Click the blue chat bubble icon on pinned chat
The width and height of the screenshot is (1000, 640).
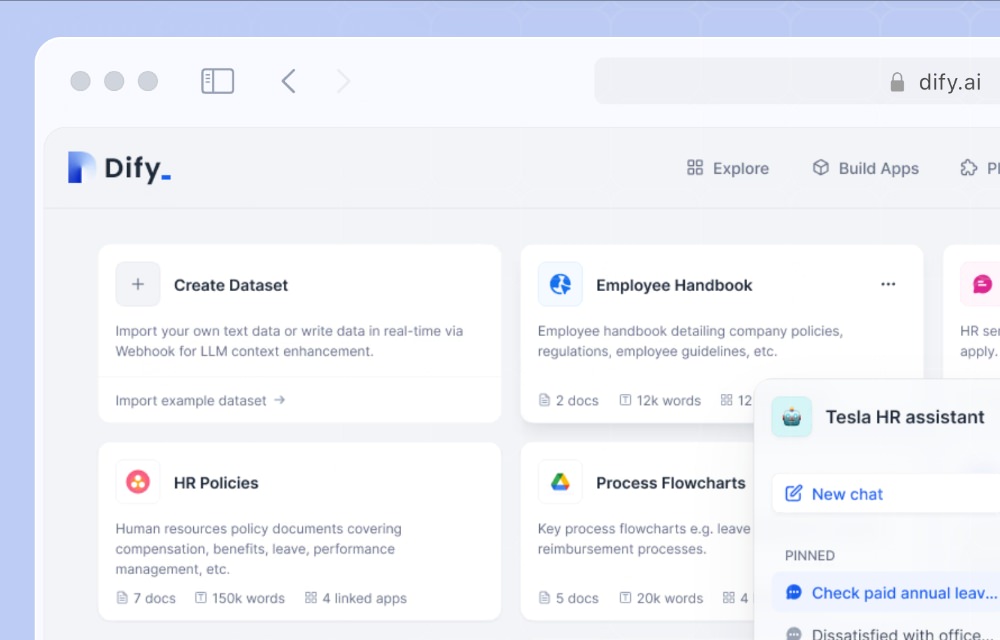[x=793, y=592]
